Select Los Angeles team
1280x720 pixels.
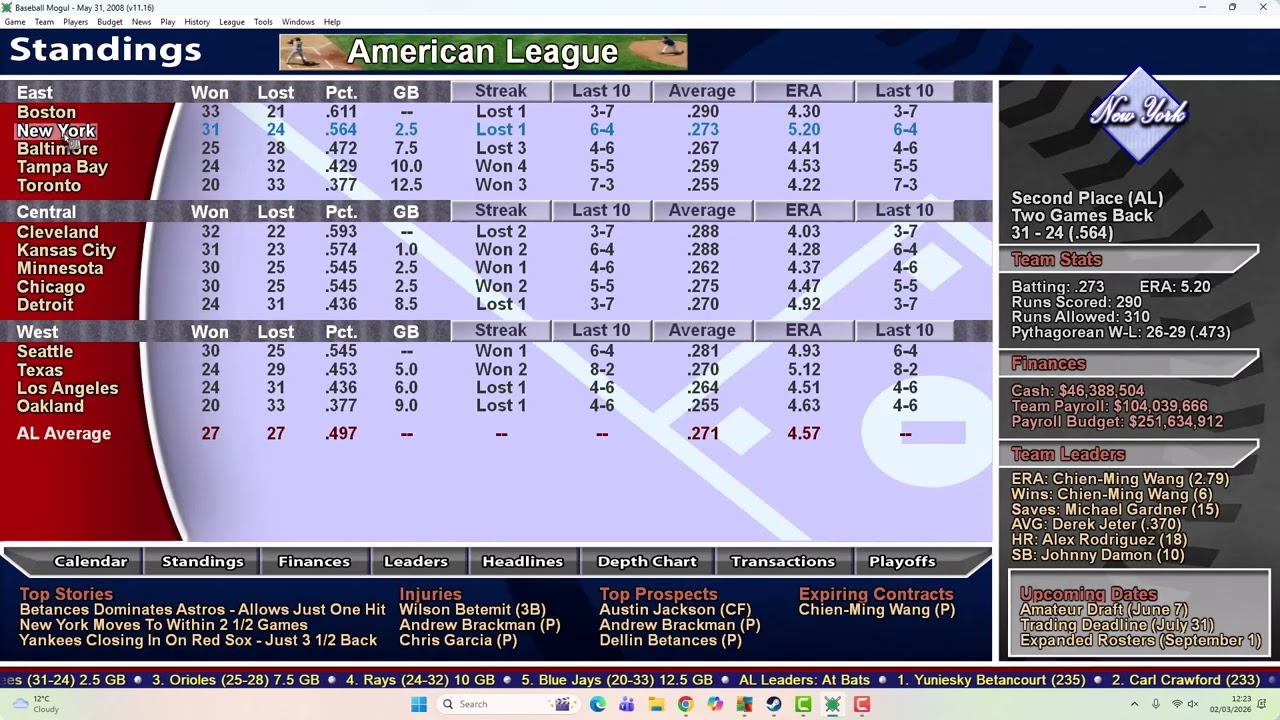[x=67, y=388]
